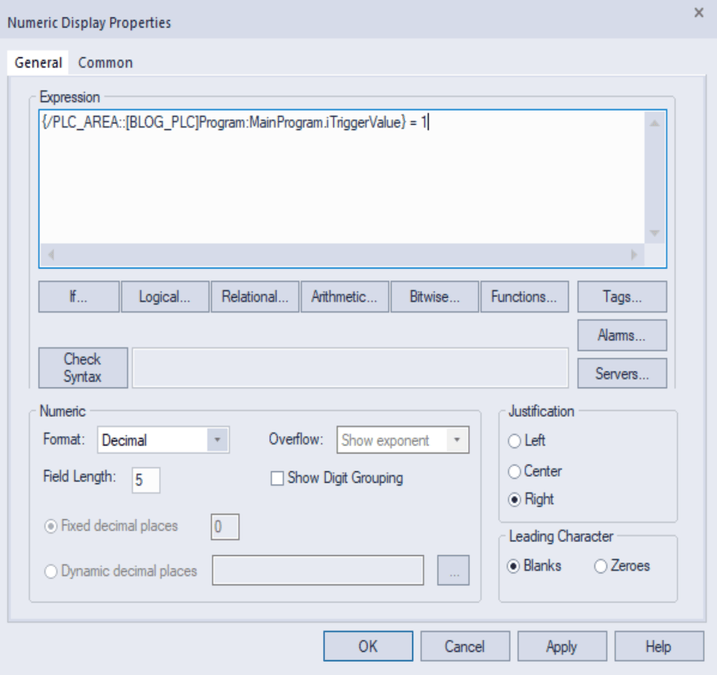
Task: Browse tags with the Tags... button
Action: point(622,297)
